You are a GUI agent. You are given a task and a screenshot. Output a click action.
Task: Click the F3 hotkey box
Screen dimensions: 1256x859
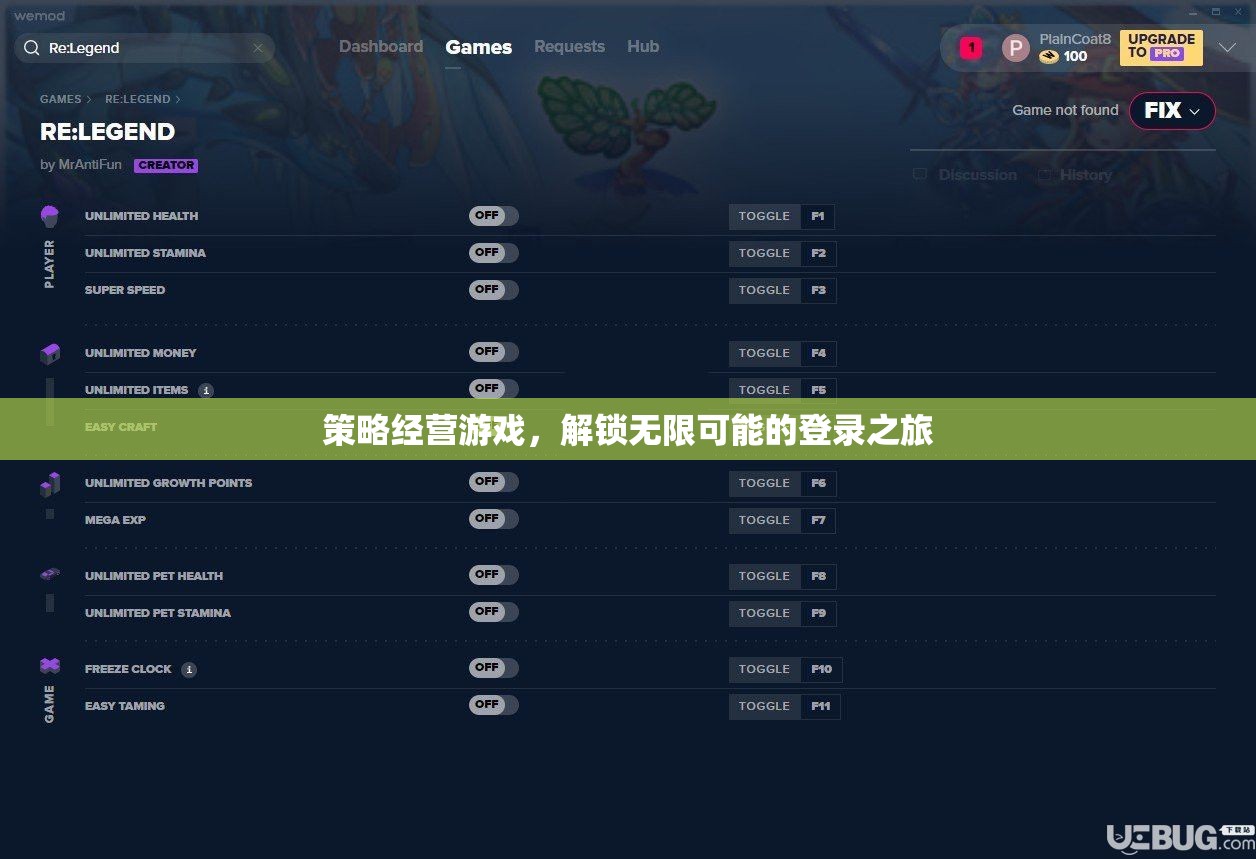(x=818, y=290)
